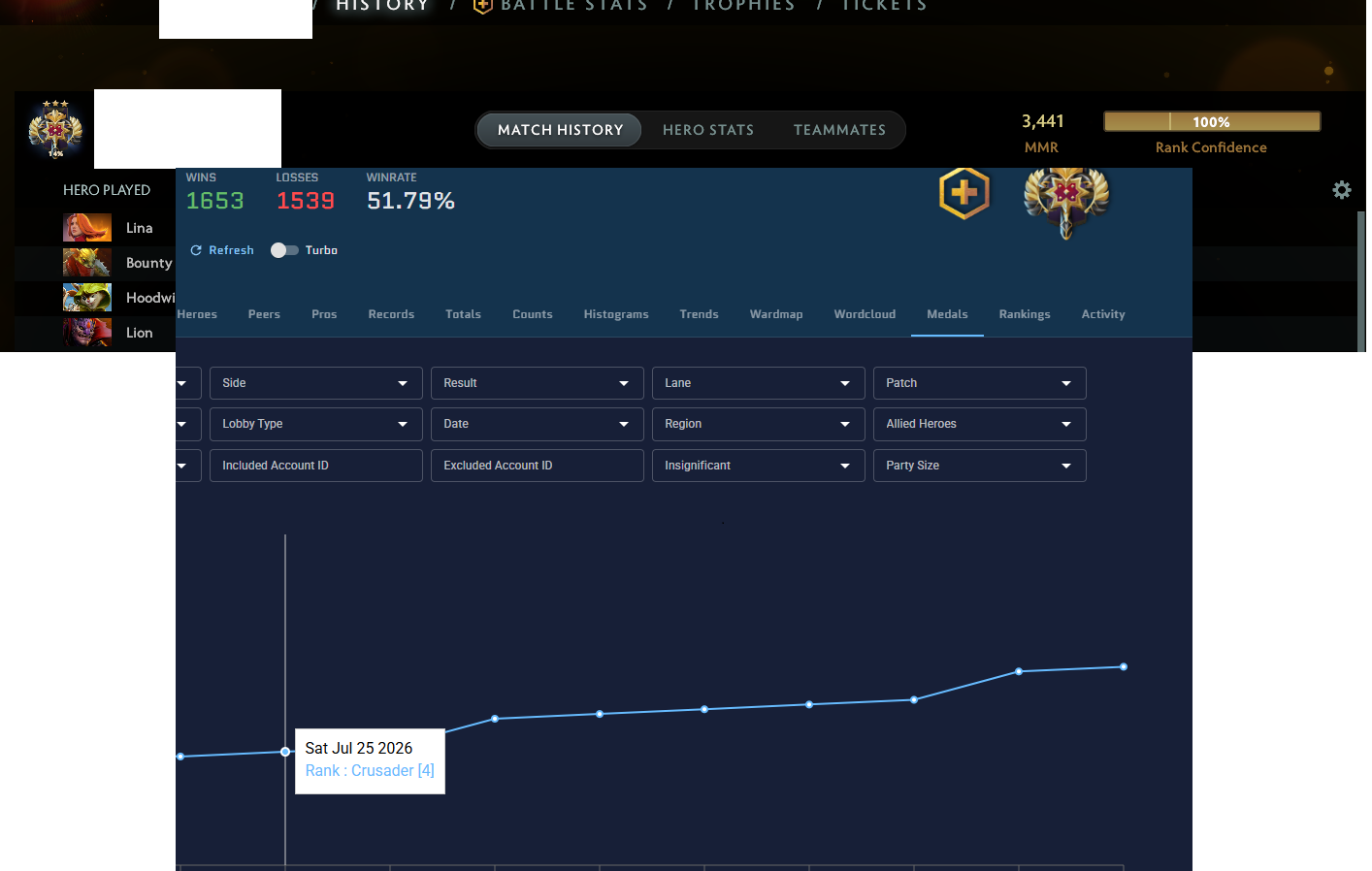
Task: Open the Trophies navigation item
Action: click(743, 6)
